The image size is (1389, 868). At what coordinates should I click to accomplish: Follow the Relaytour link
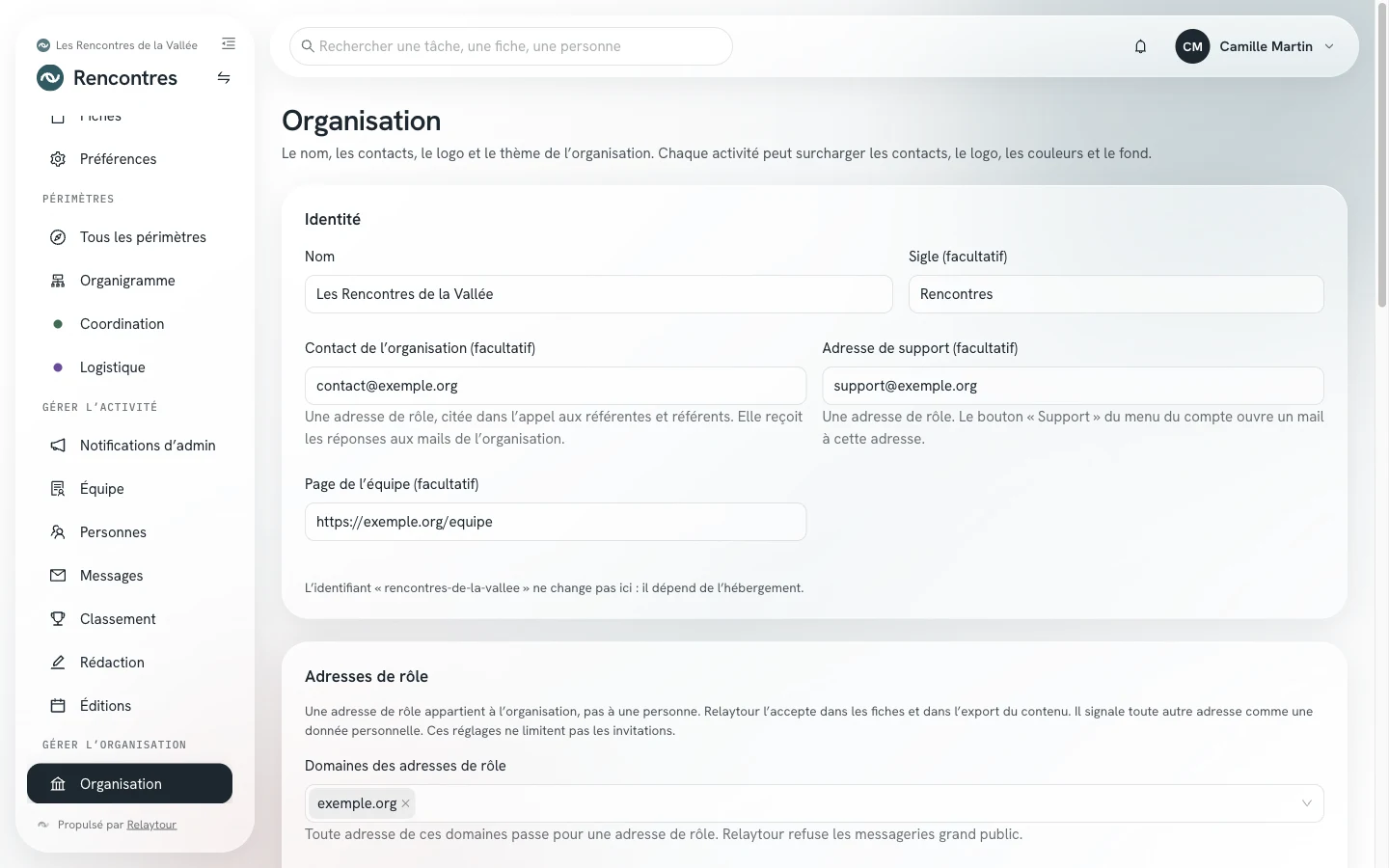[151, 825]
